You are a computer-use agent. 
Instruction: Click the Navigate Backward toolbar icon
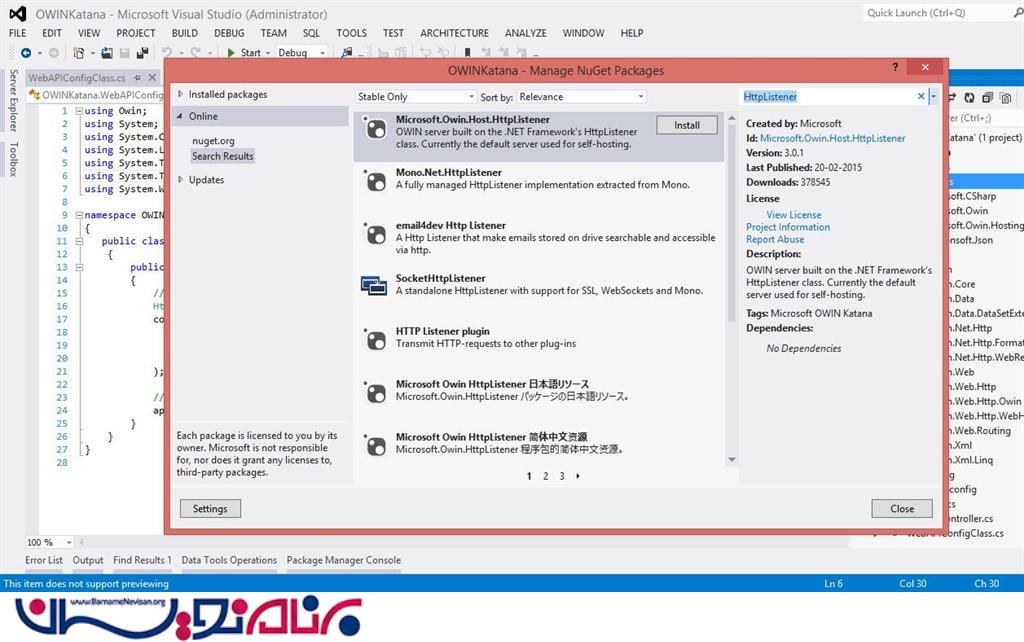(x=25, y=53)
